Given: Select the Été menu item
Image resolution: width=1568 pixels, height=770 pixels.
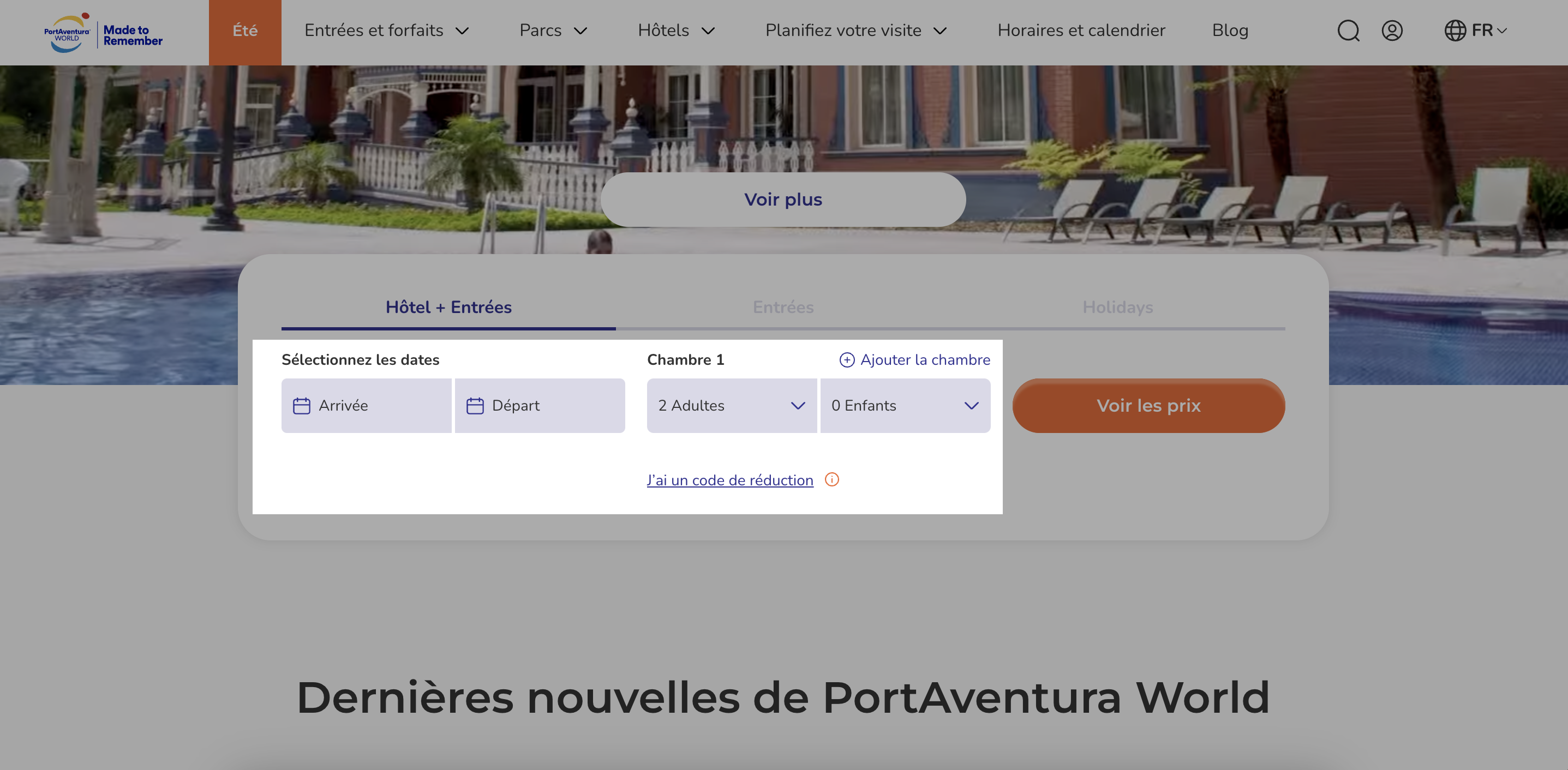Looking at the screenshot, I should 245,32.
